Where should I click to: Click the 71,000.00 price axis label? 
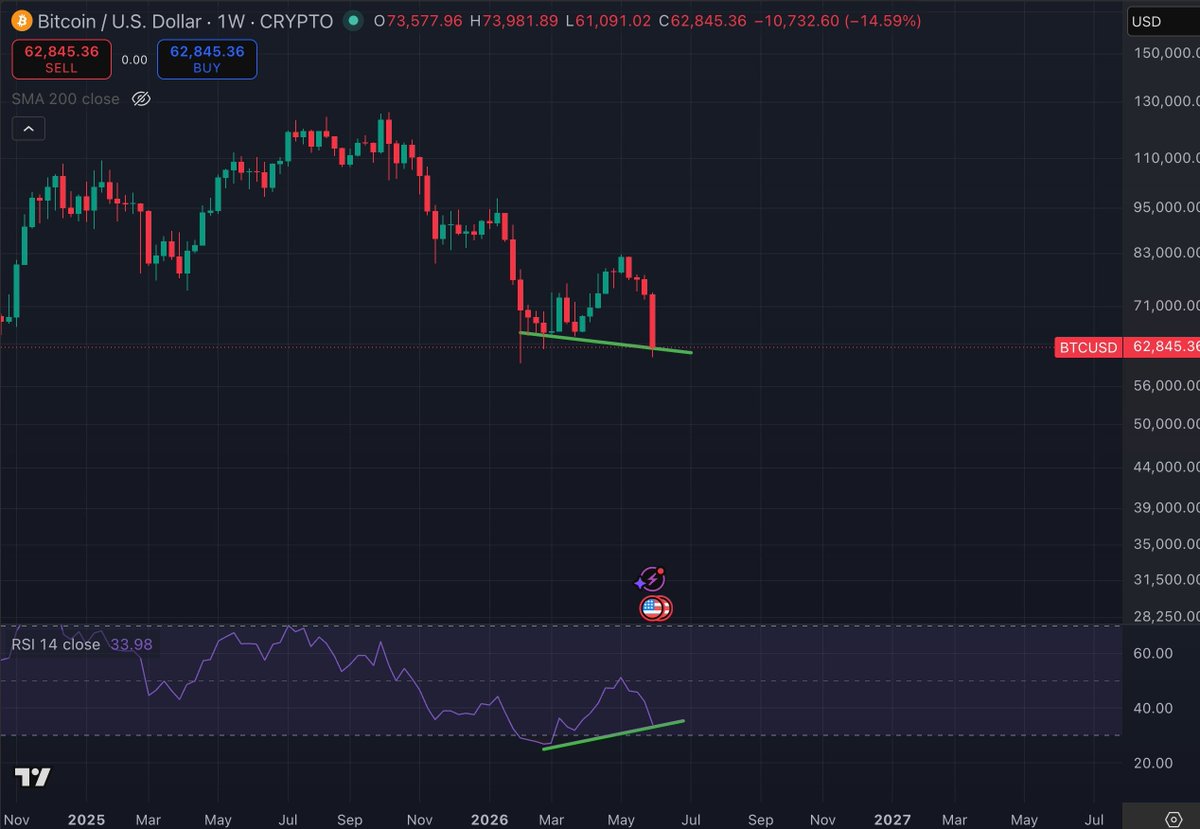point(1166,305)
